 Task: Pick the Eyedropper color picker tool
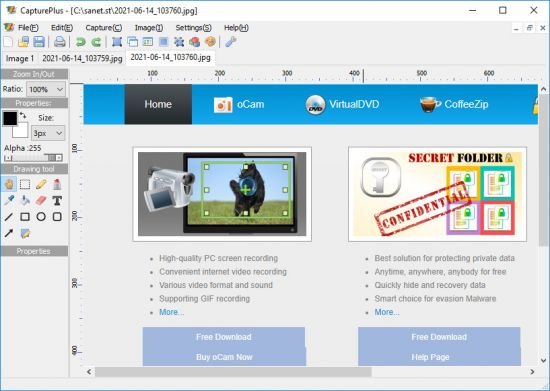click(9, 200)
